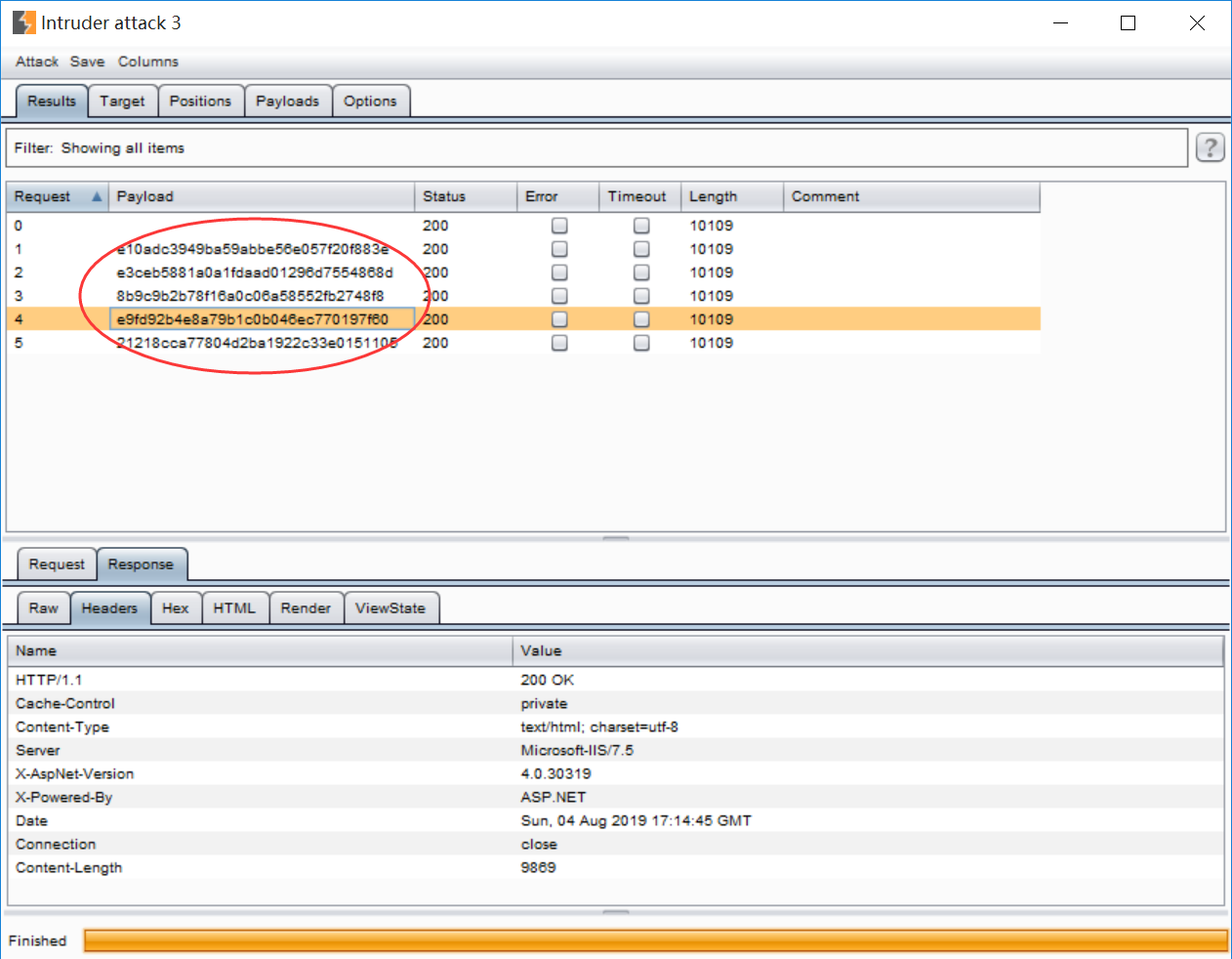Click the Content-Type text/html value
Screen dimensions: 1232x959
pyautogui.click(x=599, y=727)
